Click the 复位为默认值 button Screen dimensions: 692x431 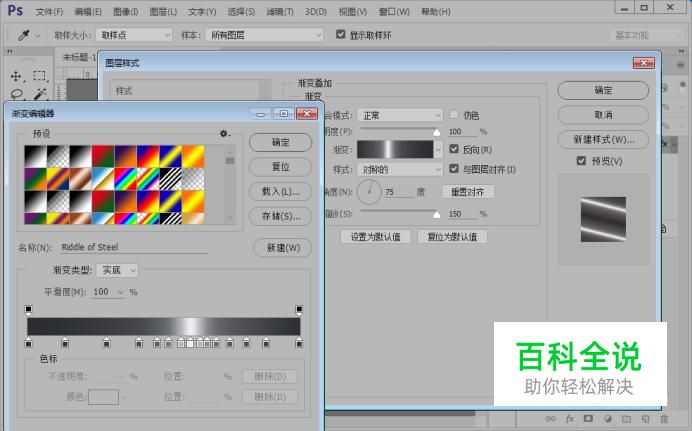coord(452,237)
